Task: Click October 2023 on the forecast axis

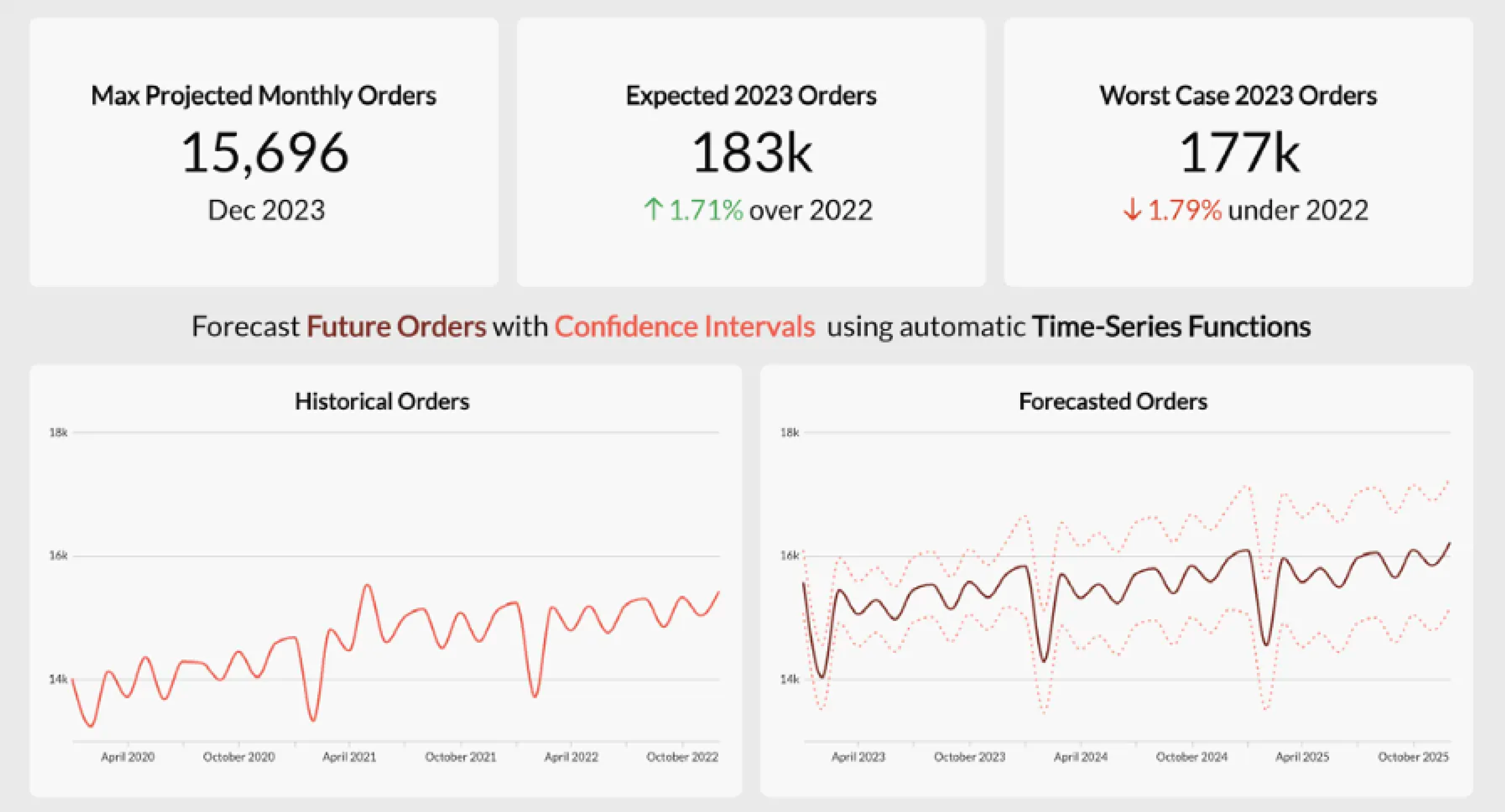Action: tap(969, 757)
